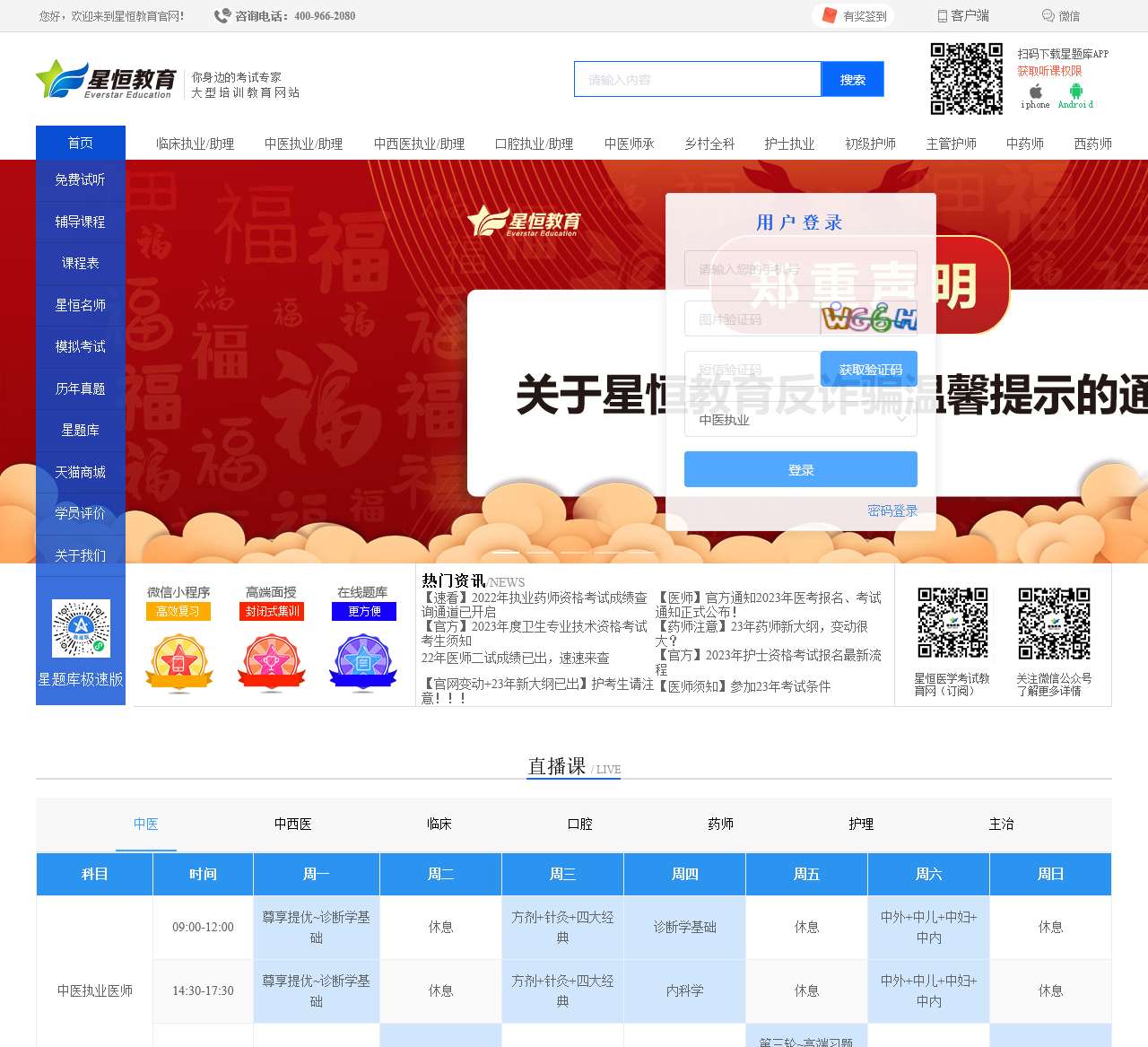Switch to the 护理 live course tab
The image size is (1148, 1047).
tap(861, 824)
